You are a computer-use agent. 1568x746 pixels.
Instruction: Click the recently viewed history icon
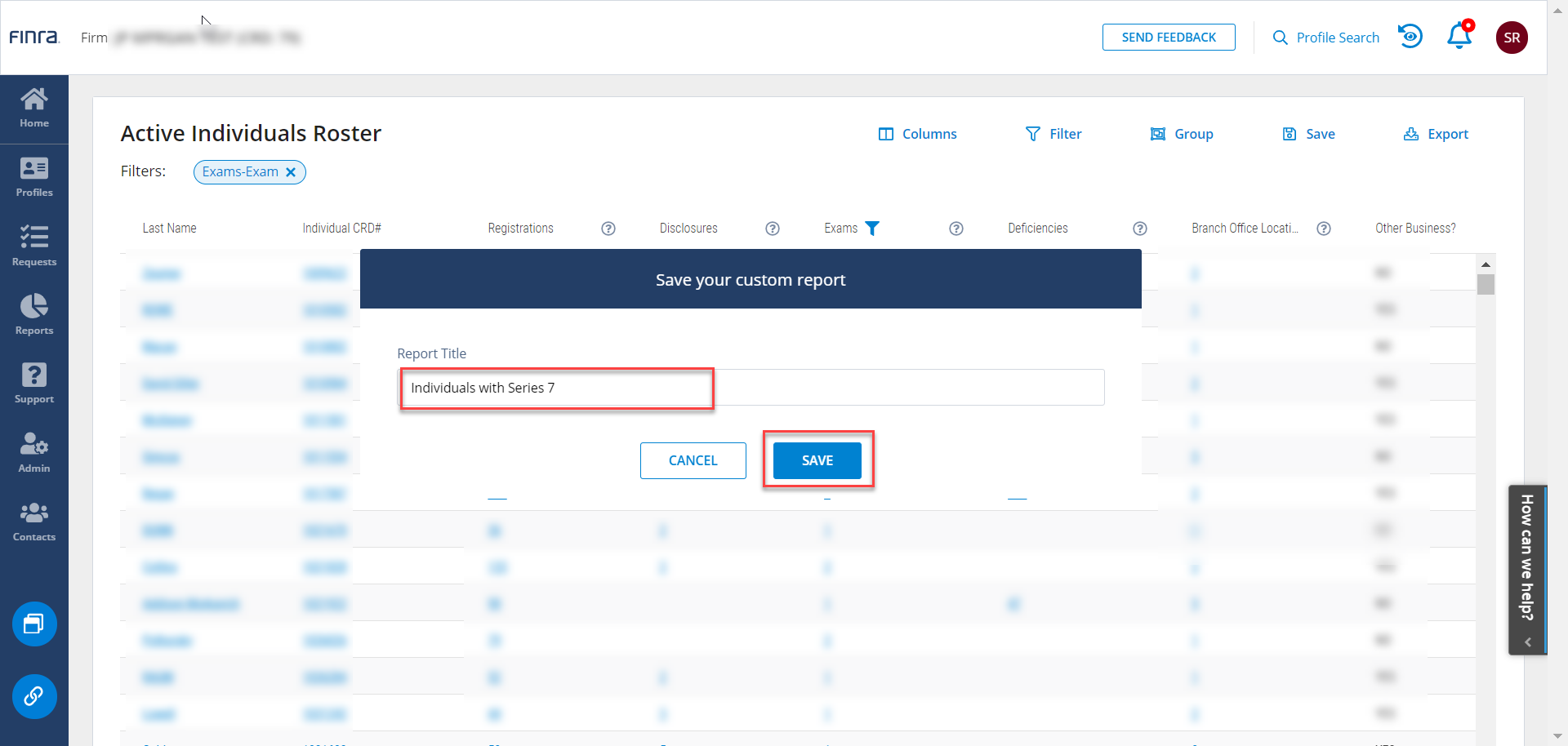pos(1410,37)
